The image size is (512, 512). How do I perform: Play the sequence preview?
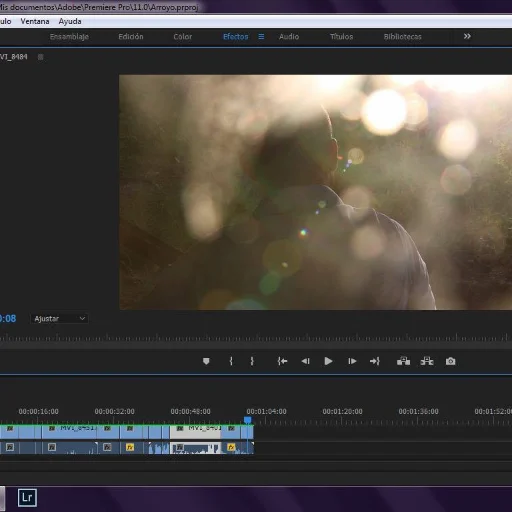coord(328,361)
